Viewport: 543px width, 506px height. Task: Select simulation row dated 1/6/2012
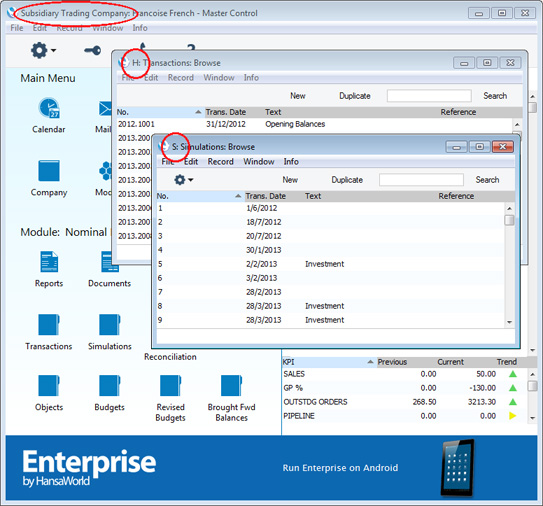(331, 208)
